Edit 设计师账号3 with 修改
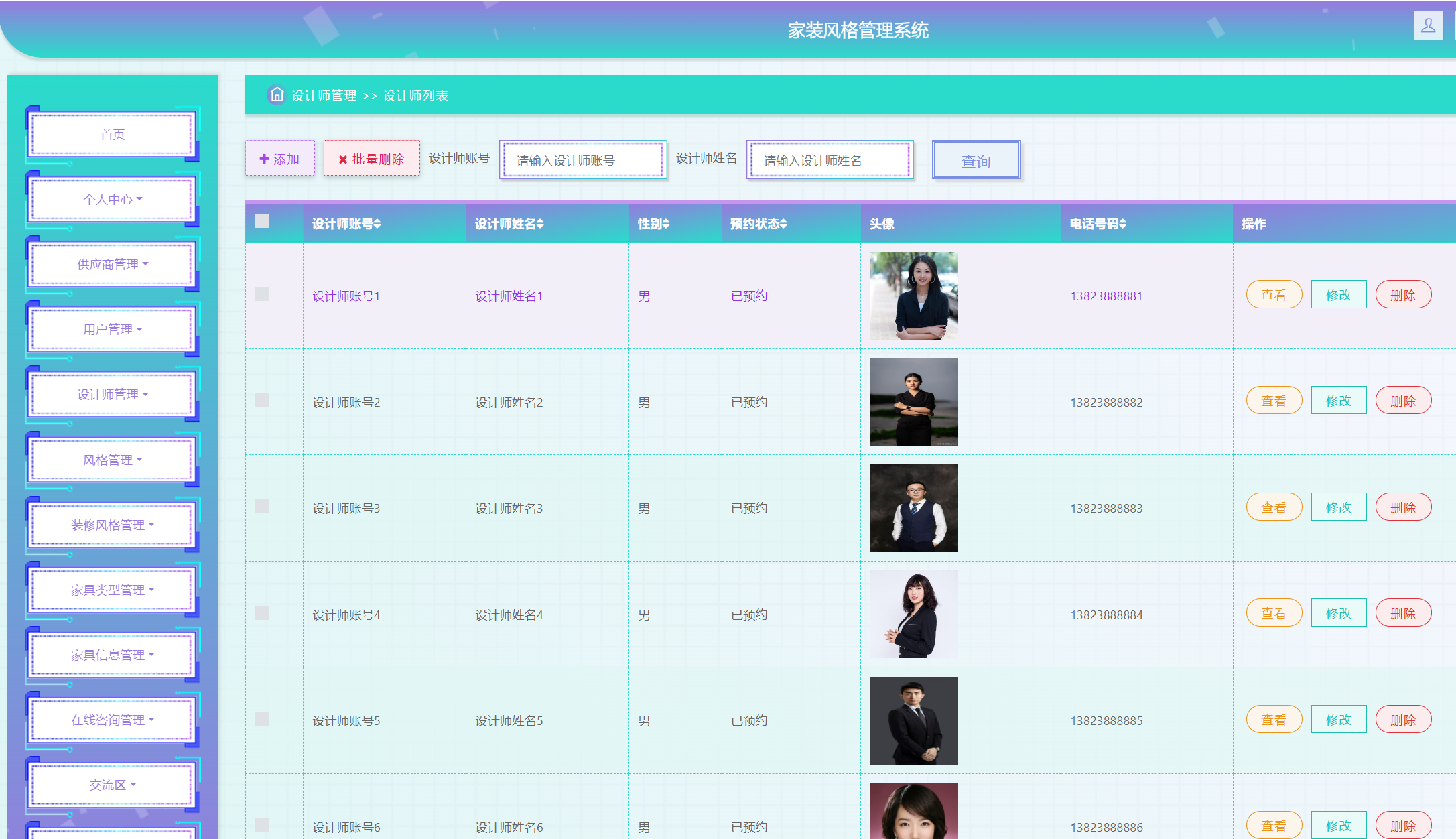Viewport: 1456px width, 839px height. coord(1339,507)
